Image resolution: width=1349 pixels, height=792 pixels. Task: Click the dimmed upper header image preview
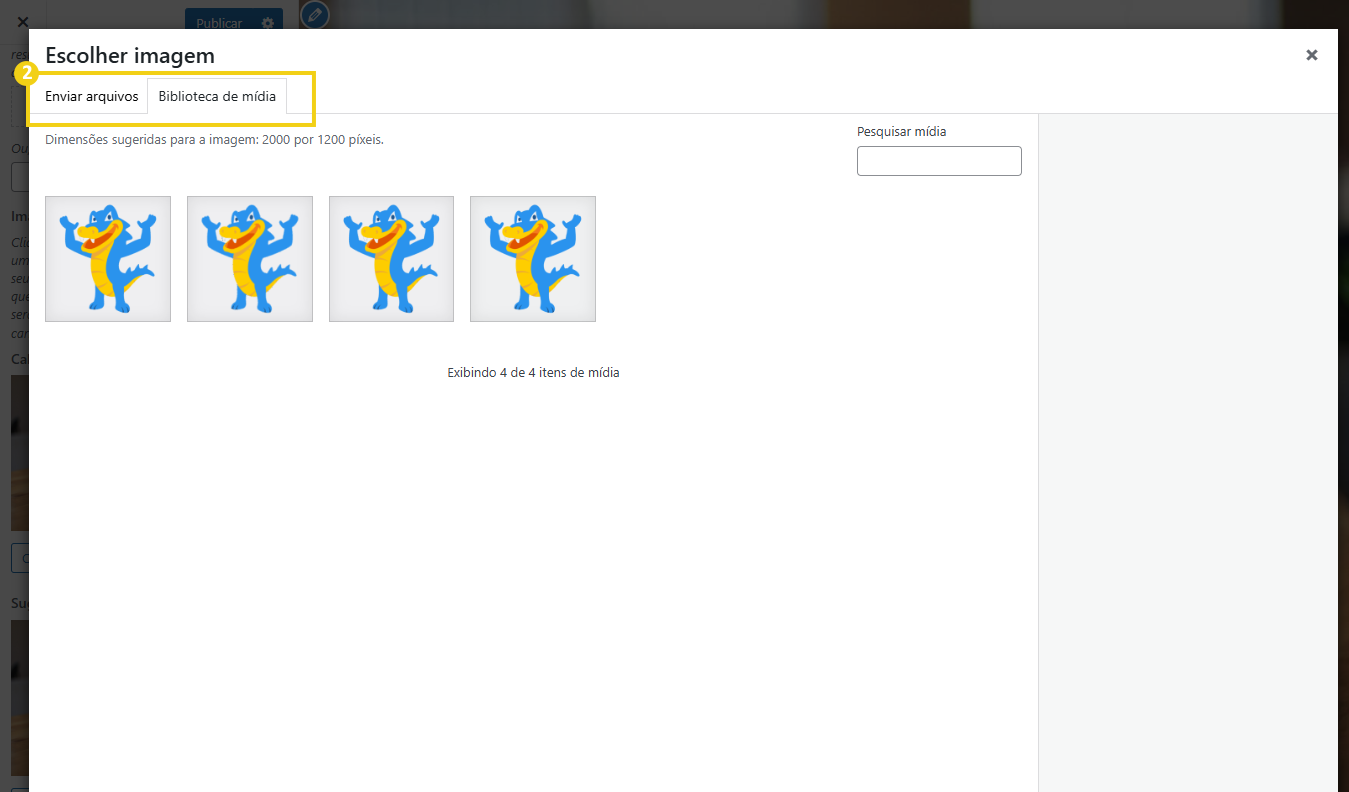(19, 452)
